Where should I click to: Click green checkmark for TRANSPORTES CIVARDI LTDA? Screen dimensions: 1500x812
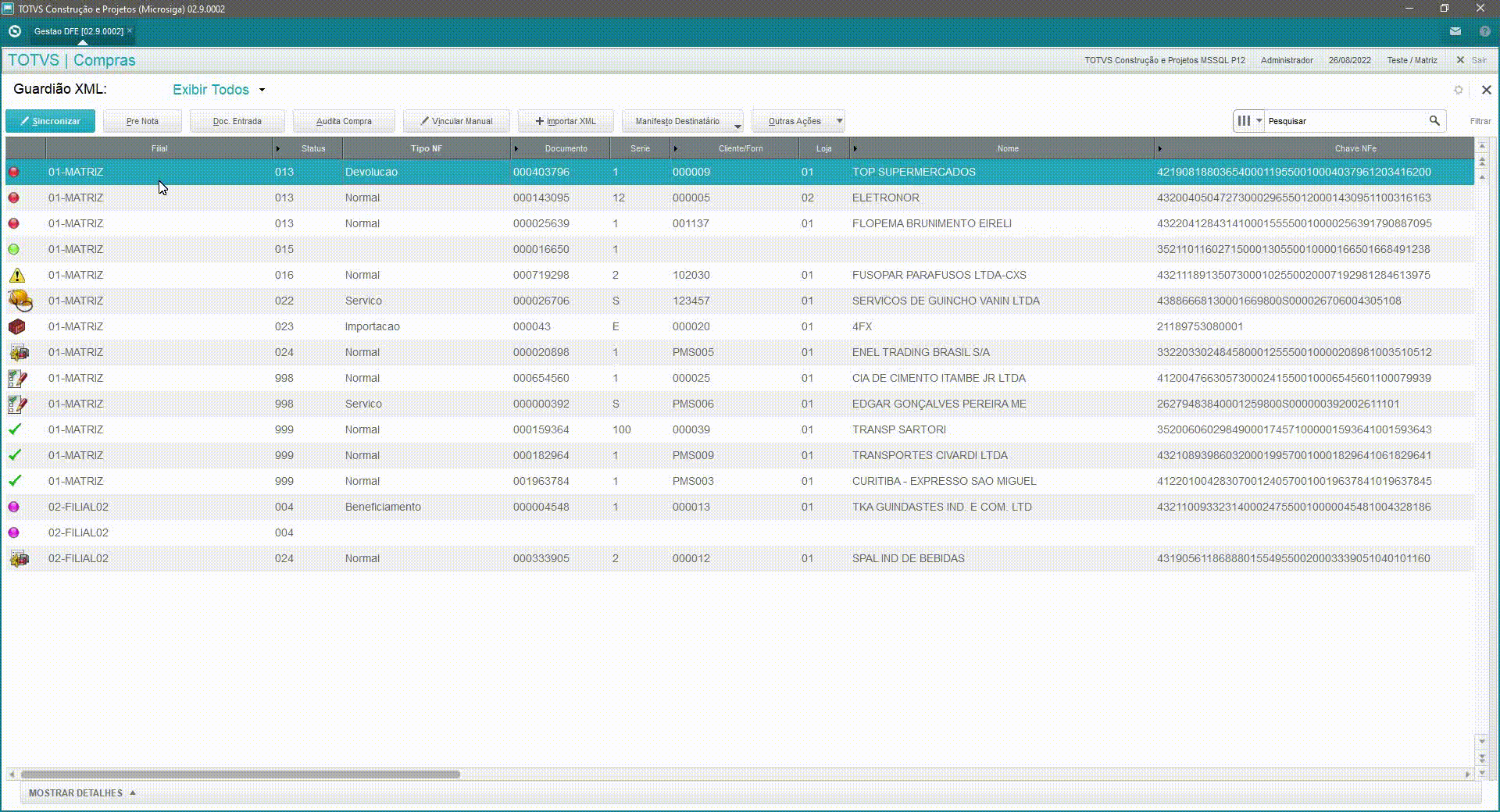(x=15, y=455)
